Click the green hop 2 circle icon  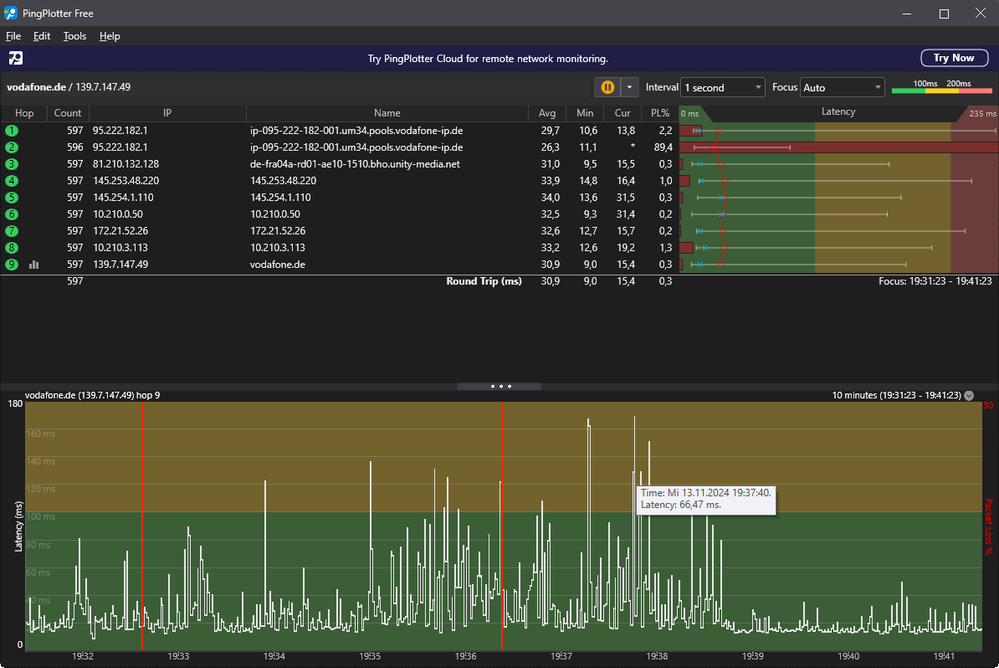(12, 147)
